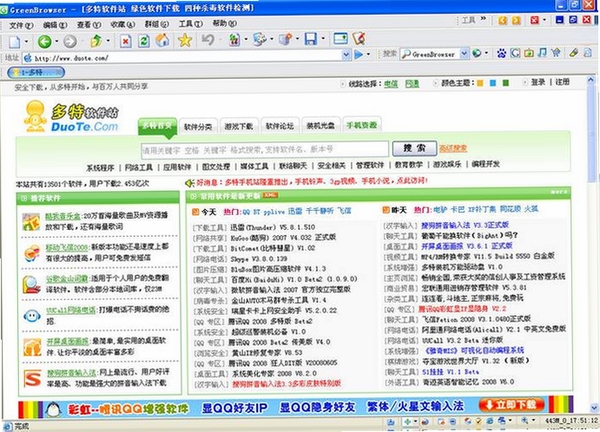The width and height of the screenshot is (600, 432).
Task: Open the 文件 menu
Action: pos(21,25)
